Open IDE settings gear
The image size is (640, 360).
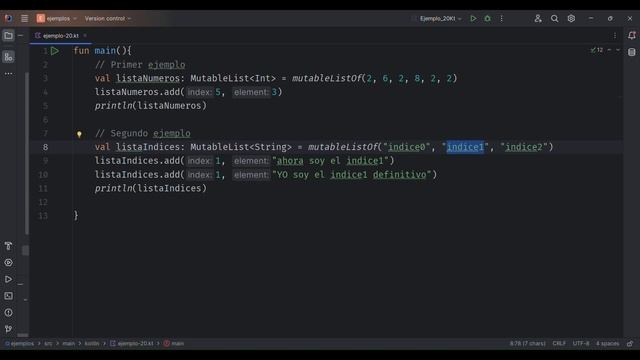coord(571,18)
